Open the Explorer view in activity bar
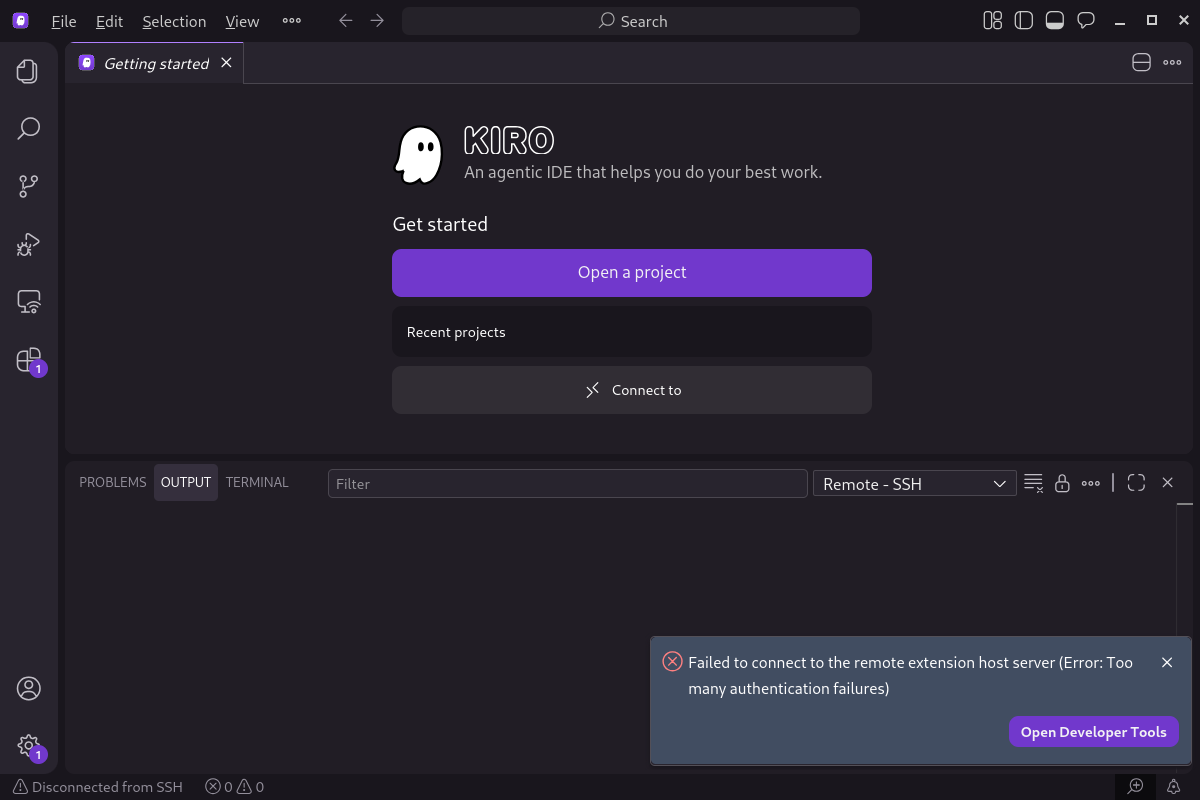The image size is (1200, 800). click(x=28, y=71)
